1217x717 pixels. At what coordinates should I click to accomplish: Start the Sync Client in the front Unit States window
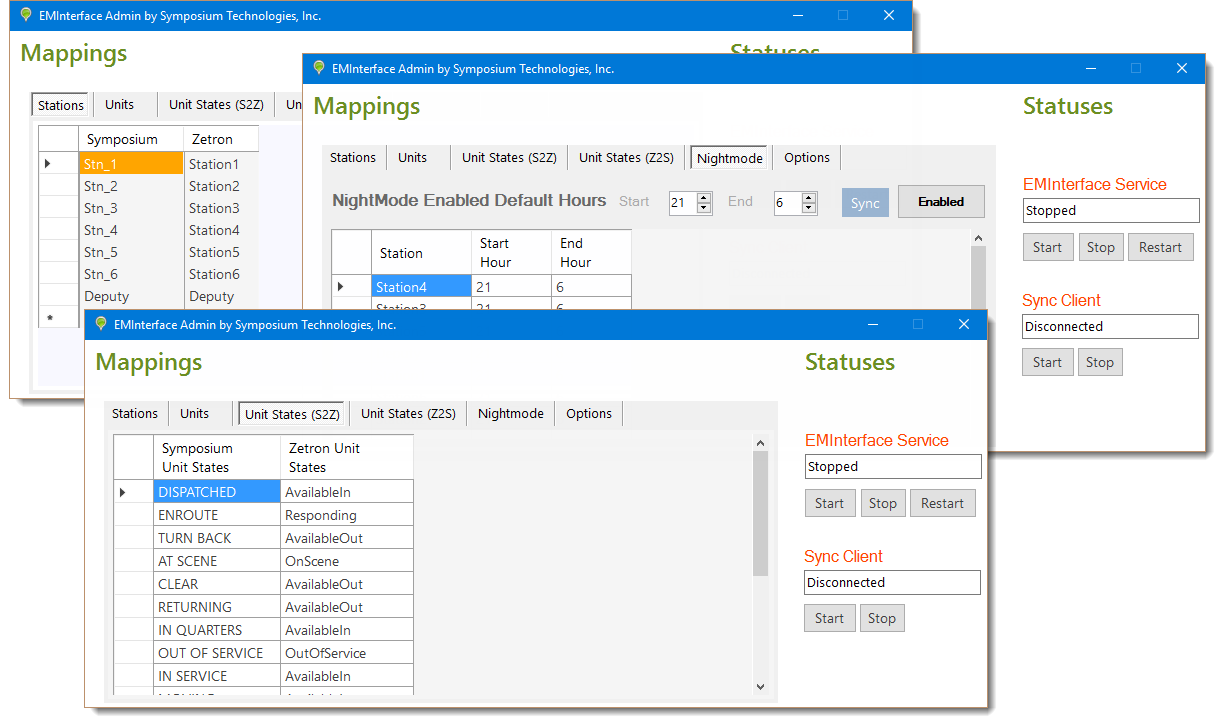829,619
